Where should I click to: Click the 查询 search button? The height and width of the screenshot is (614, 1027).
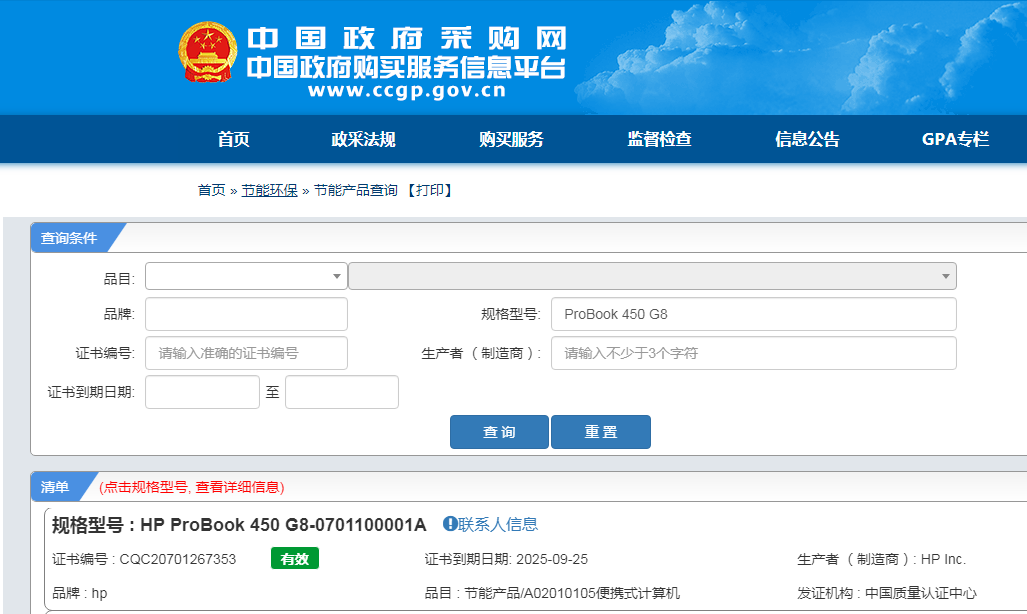[499, 432]
